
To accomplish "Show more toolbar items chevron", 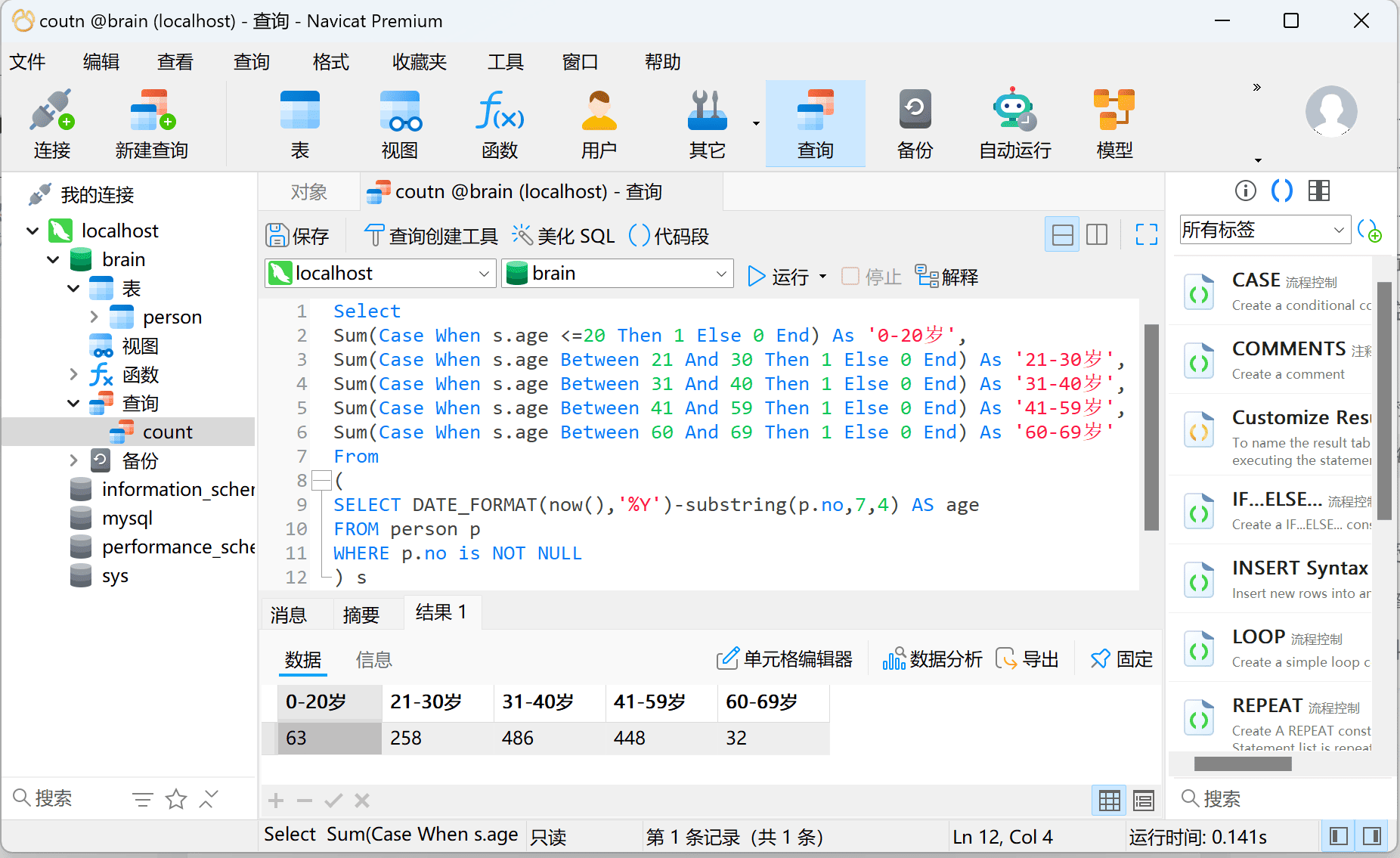I will [x=1257, y=87].
